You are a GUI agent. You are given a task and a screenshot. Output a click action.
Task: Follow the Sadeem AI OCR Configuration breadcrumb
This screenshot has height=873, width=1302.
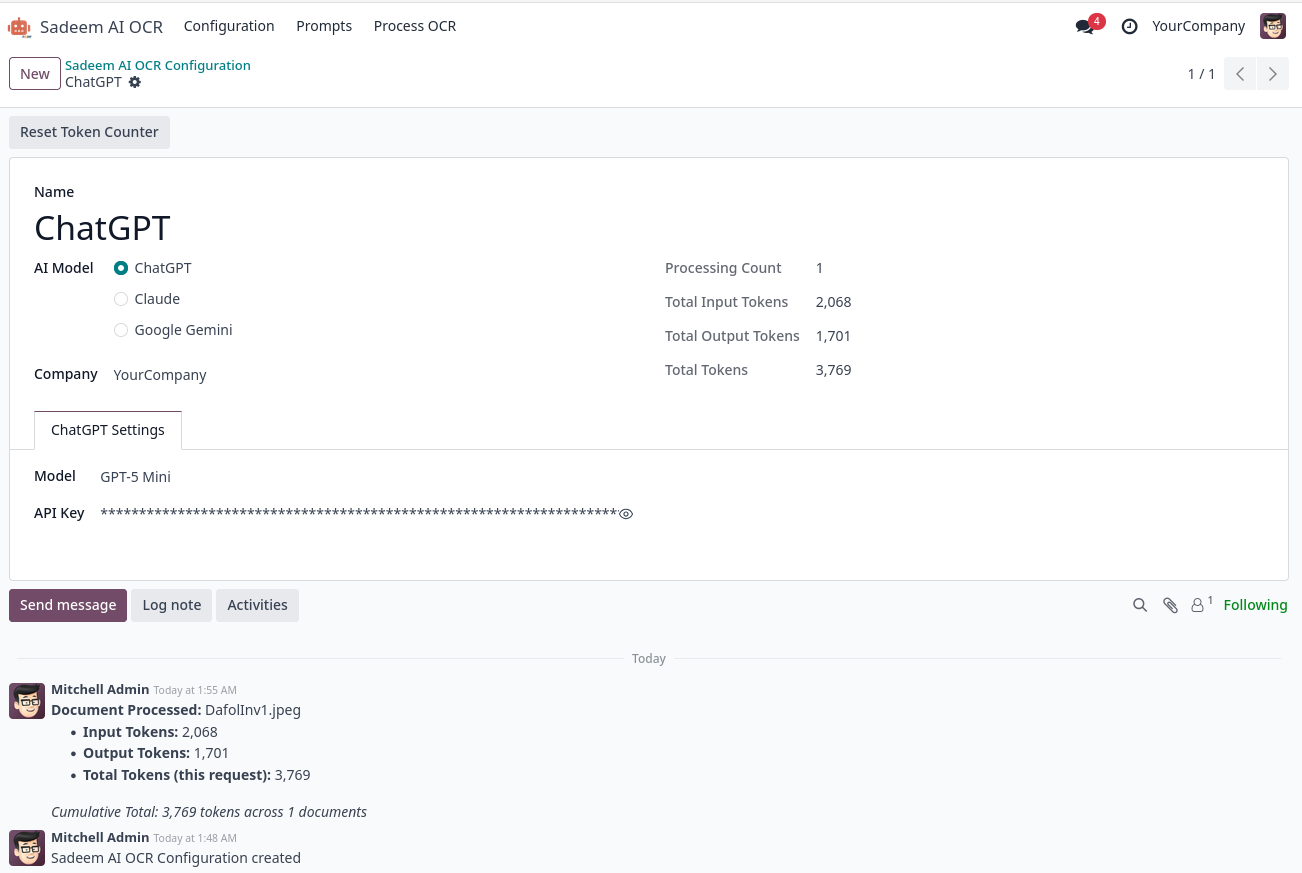coord(158,65)
